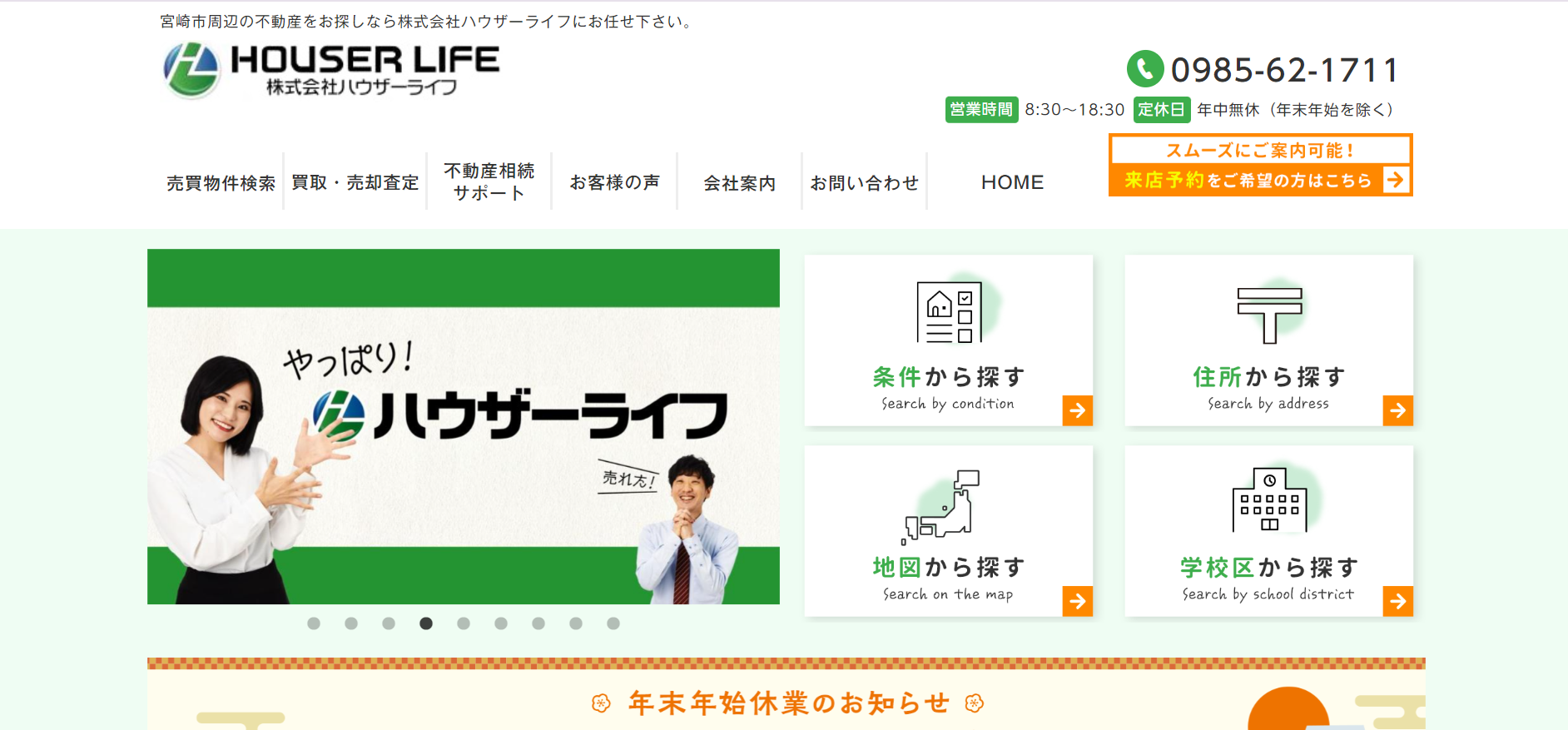1568x730 pixels.
Task: Click 学校区から探す text link
Action: [1269, 568]
